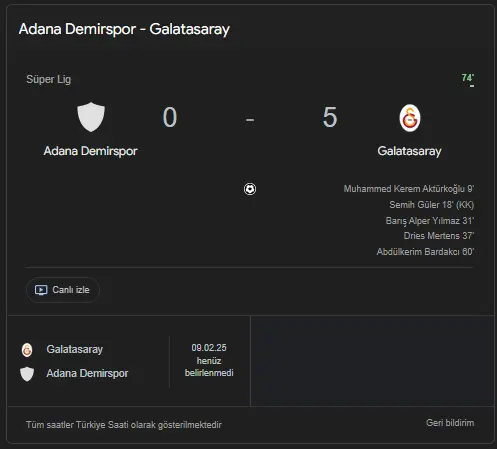Open Canlı izle live watch button
497x449 pixels.
[63, 290]
